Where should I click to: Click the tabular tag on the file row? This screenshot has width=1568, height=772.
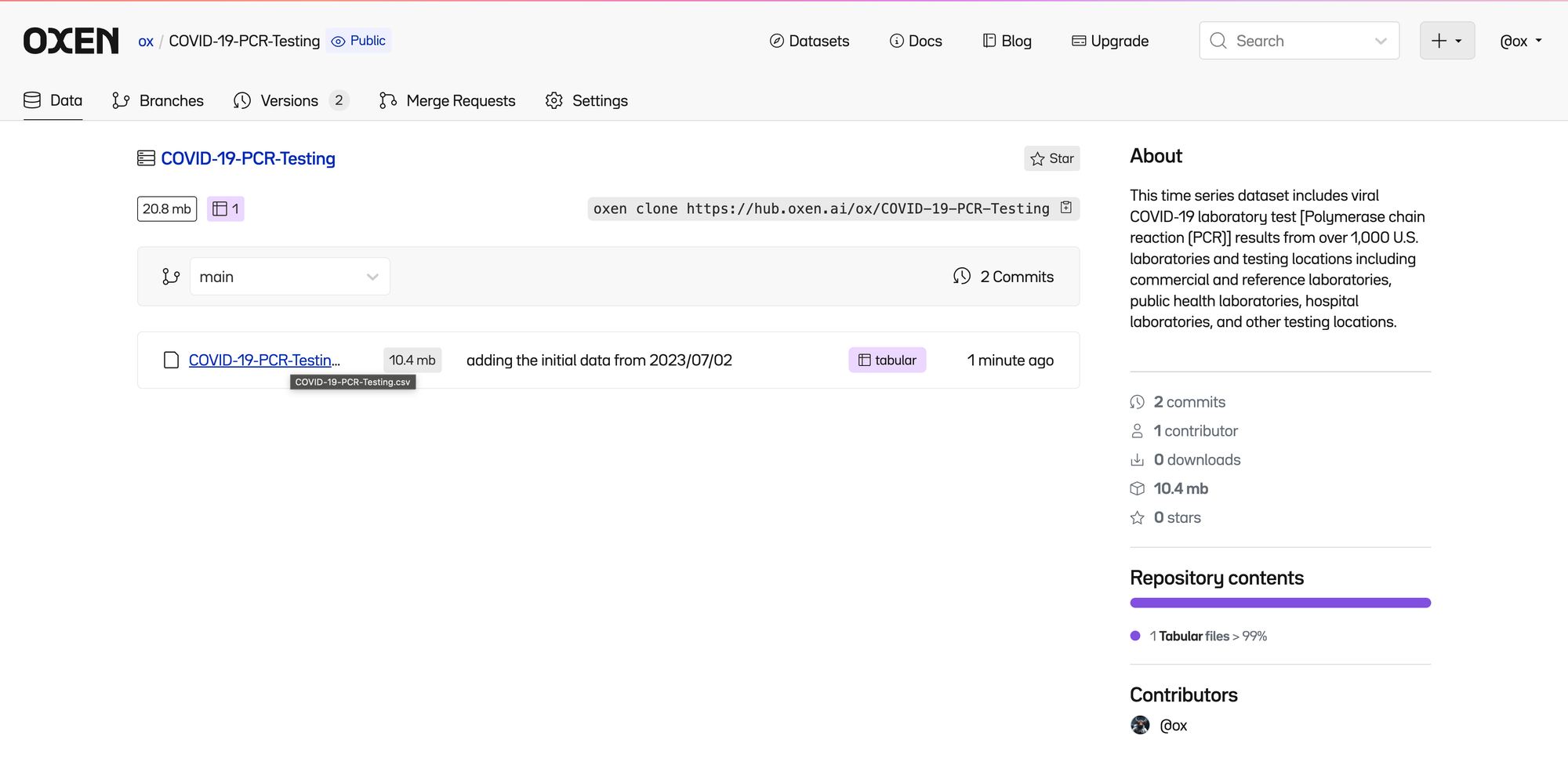point(887,360)
